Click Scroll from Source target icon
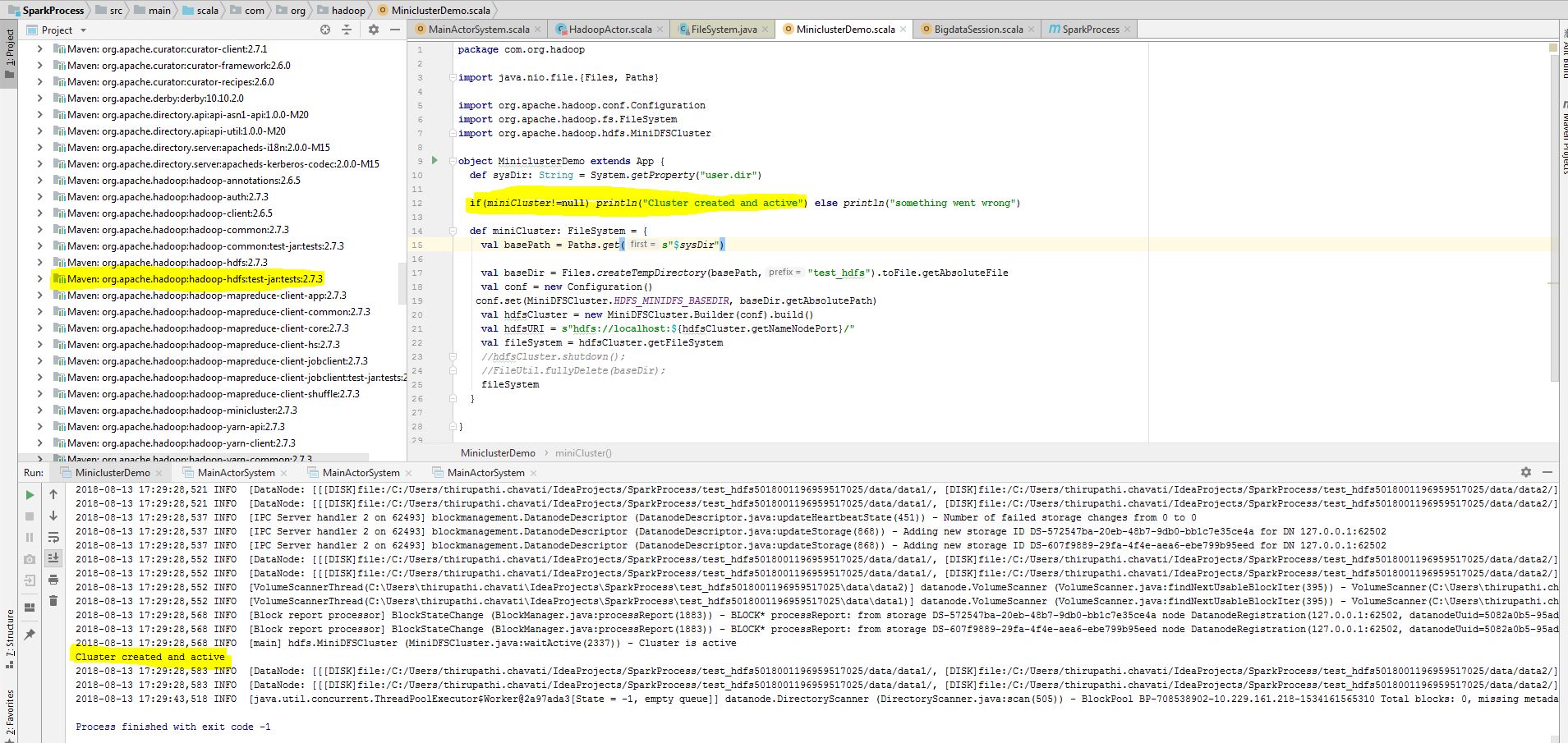Image resolution: width=1568 pixels, height=743 pixels. [325, 30]
